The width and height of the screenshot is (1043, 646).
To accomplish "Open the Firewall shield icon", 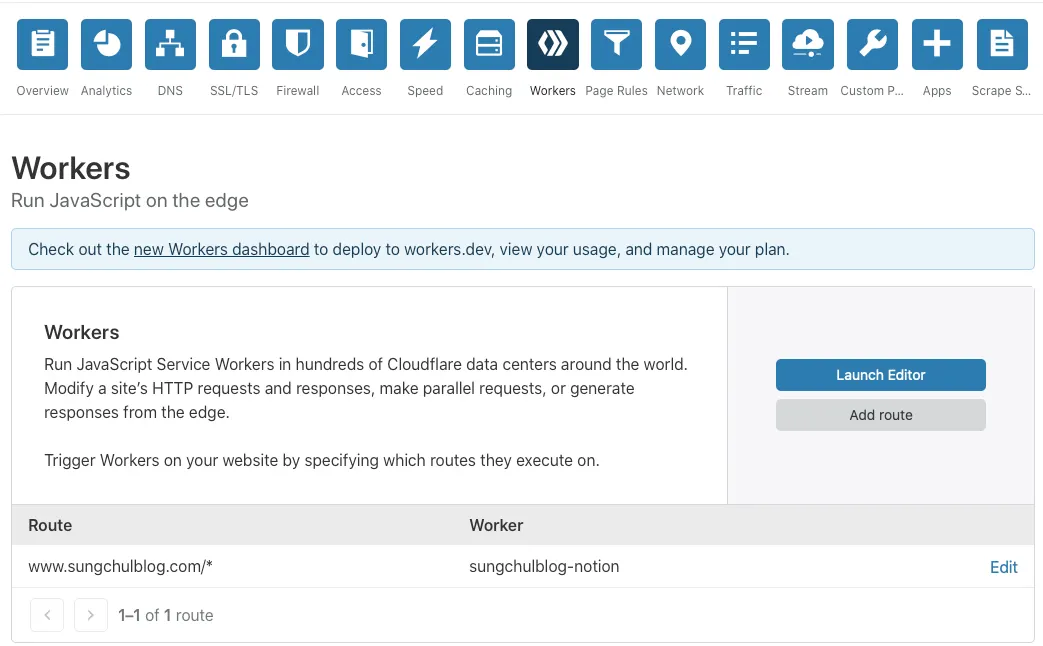I will coord(298,45).
